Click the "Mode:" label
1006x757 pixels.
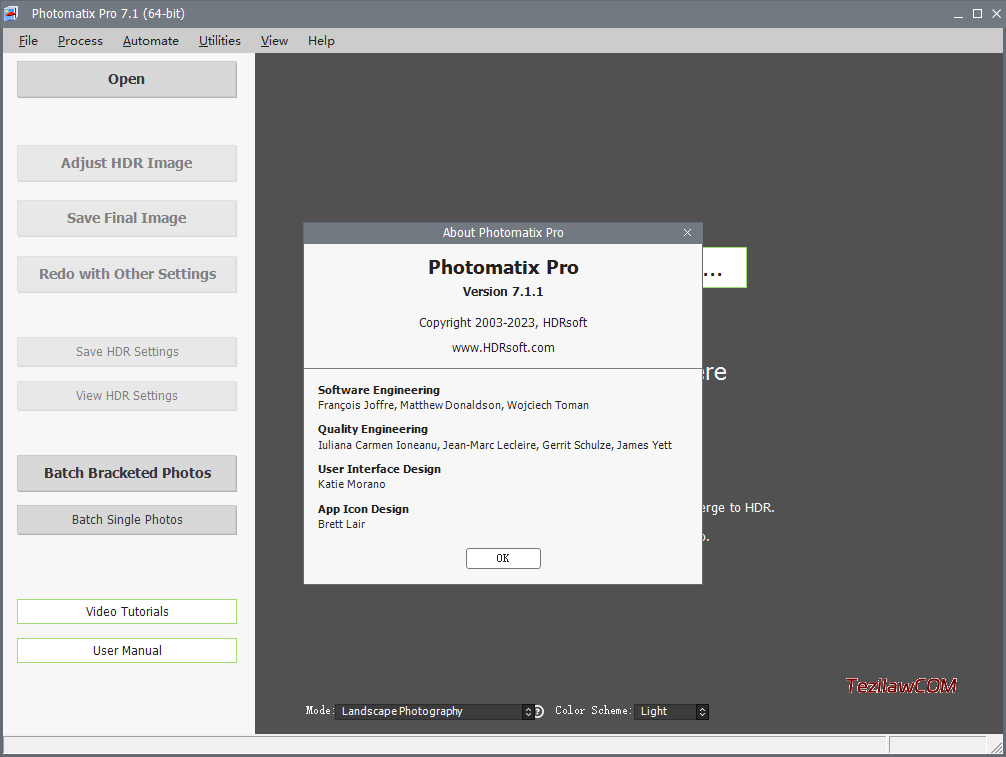point(320,711)
